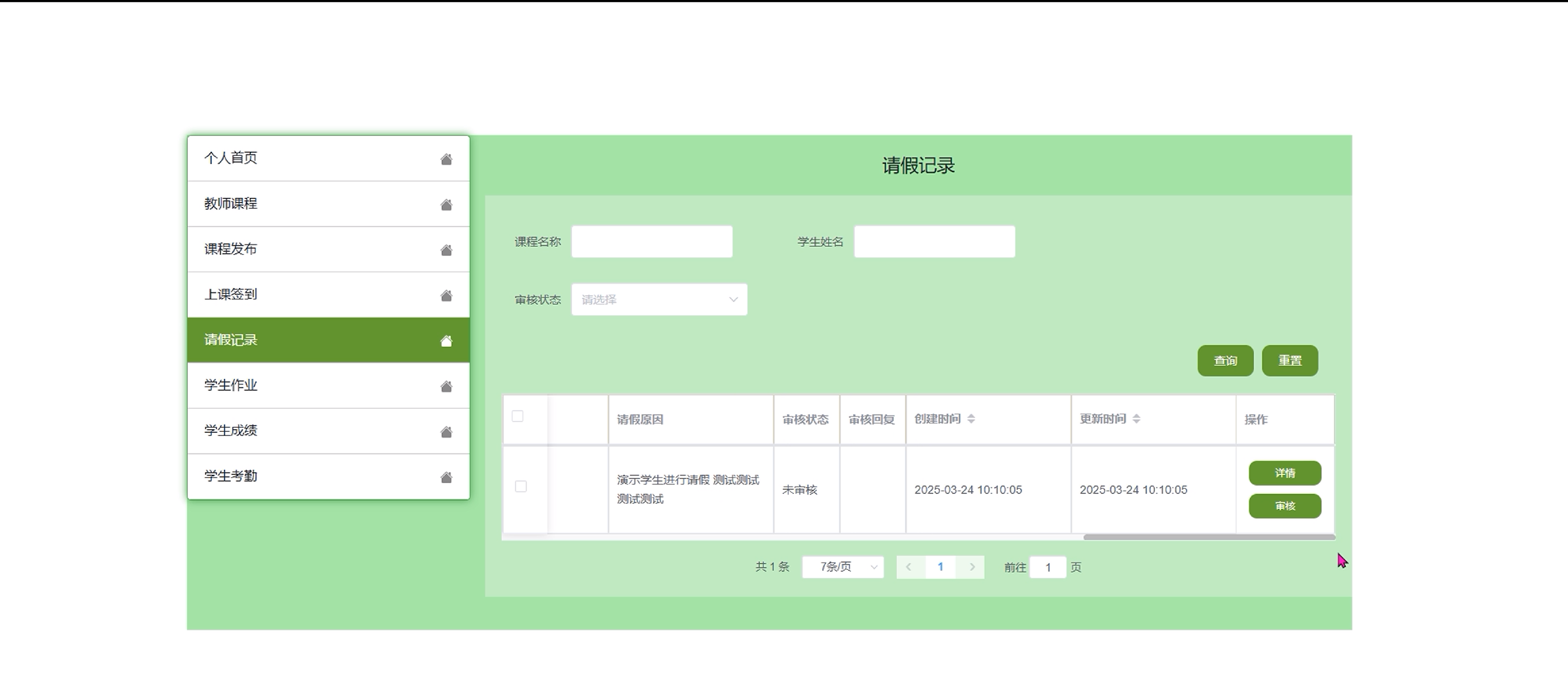Click house icon beside 上课签到
This screenshot has height=676, width=1568.
[446, 295]
